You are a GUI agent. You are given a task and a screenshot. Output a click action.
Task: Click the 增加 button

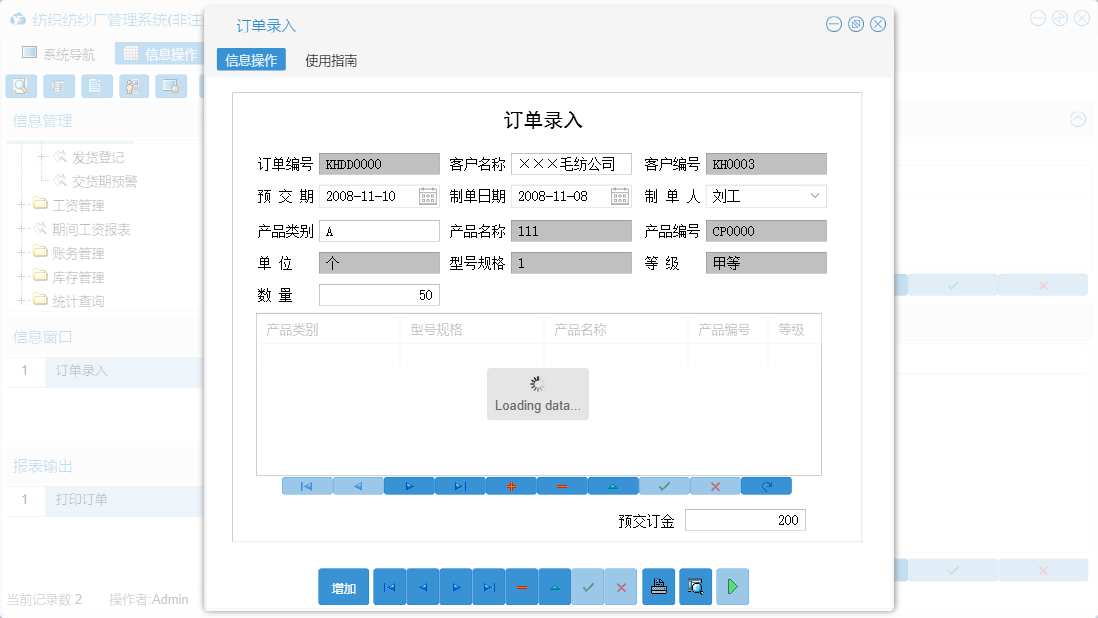(x=343, y=587)
